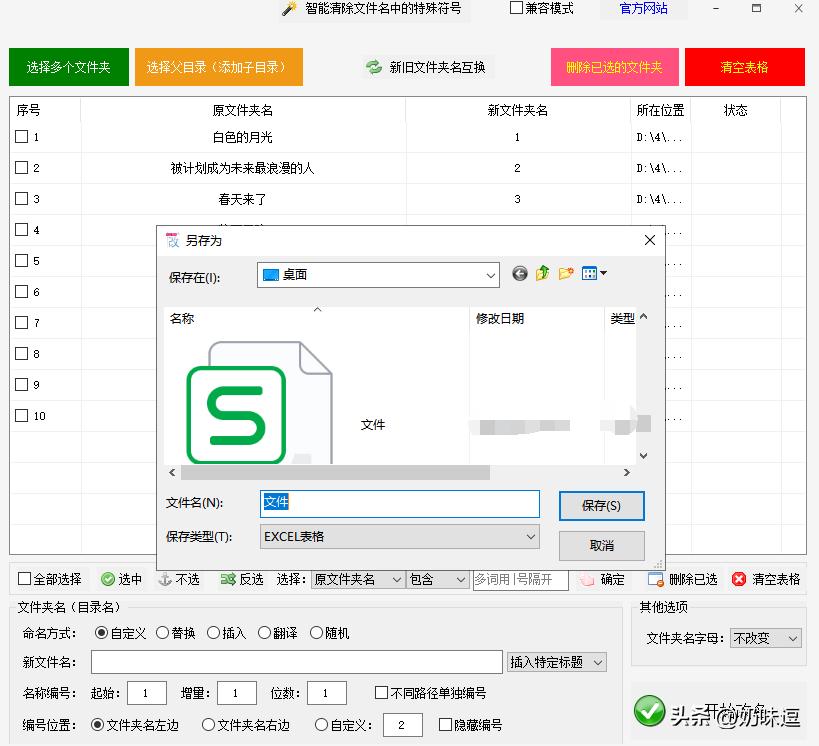This screenshot has height=746, width=819.
Task: Open the 保存在 location dropdown in Save dialog
Action: [x=490, y=273]
